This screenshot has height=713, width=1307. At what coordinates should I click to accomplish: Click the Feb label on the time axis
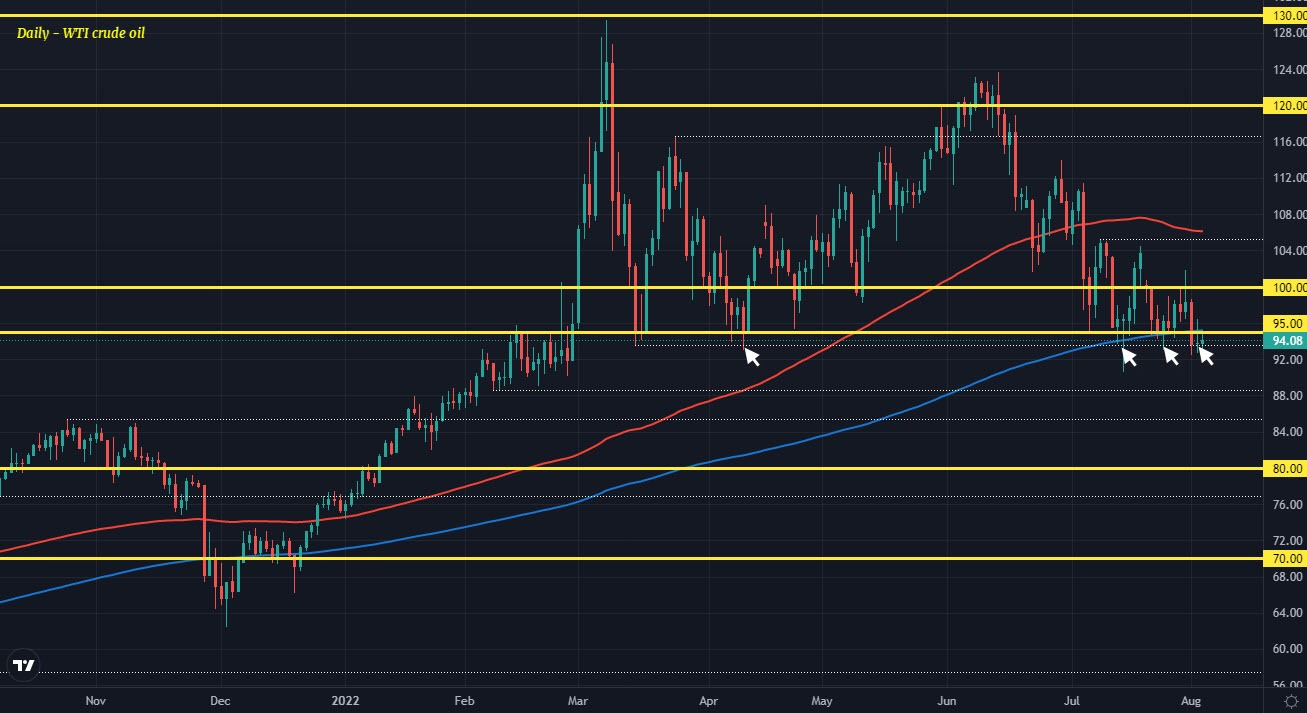click(463, 701)
